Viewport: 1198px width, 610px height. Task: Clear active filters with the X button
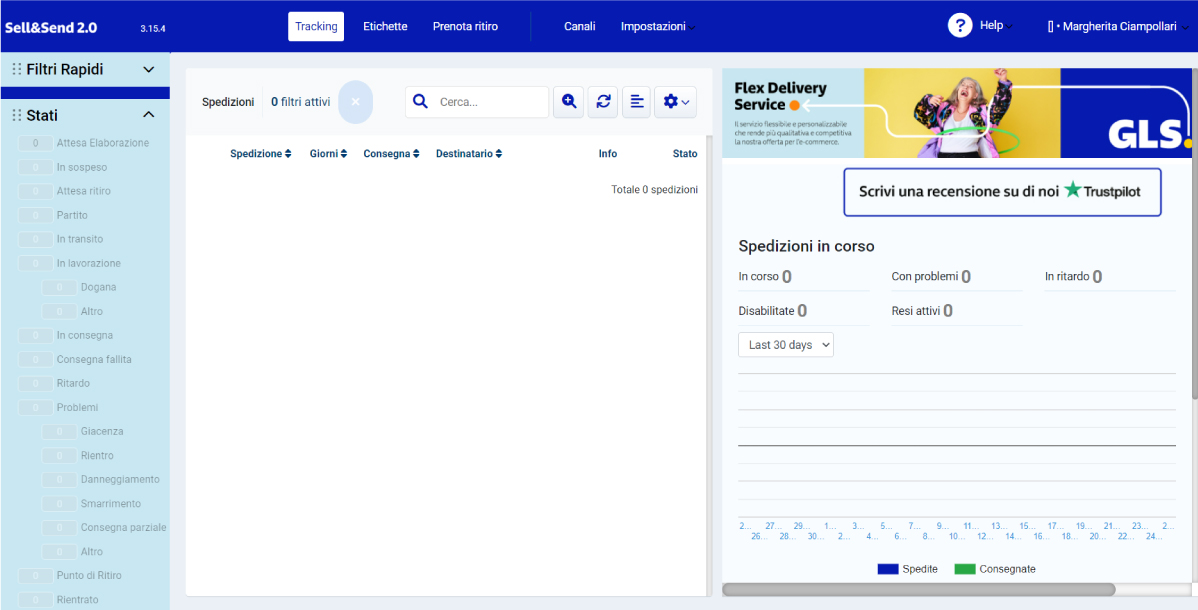point(355,102)
